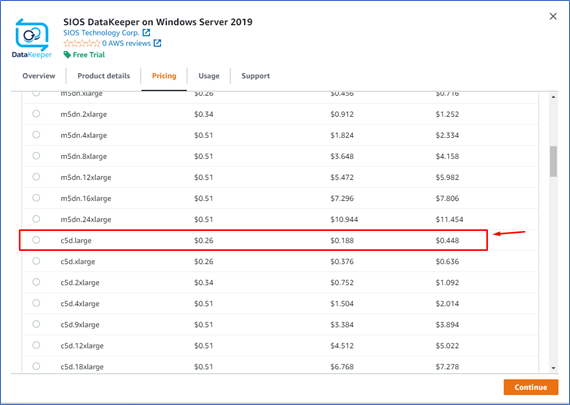Image resolution: width=570 pixels, height=405 pixels.
Task: Click the c5d.9xlarge instance name
Action: [80, 325]
